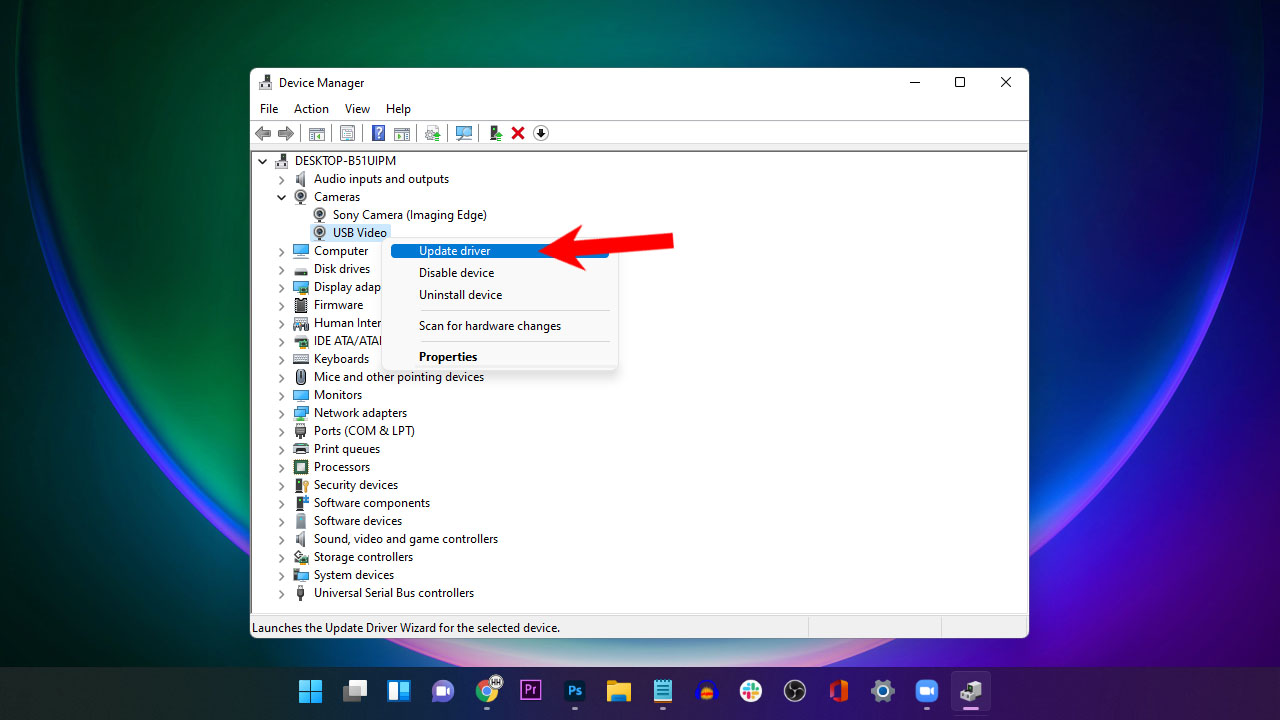Image resolution: width=1280 pixels, height=720 pixels.
Task: Open Help via the blue question mark icon
Action: [x=378, y=133]
